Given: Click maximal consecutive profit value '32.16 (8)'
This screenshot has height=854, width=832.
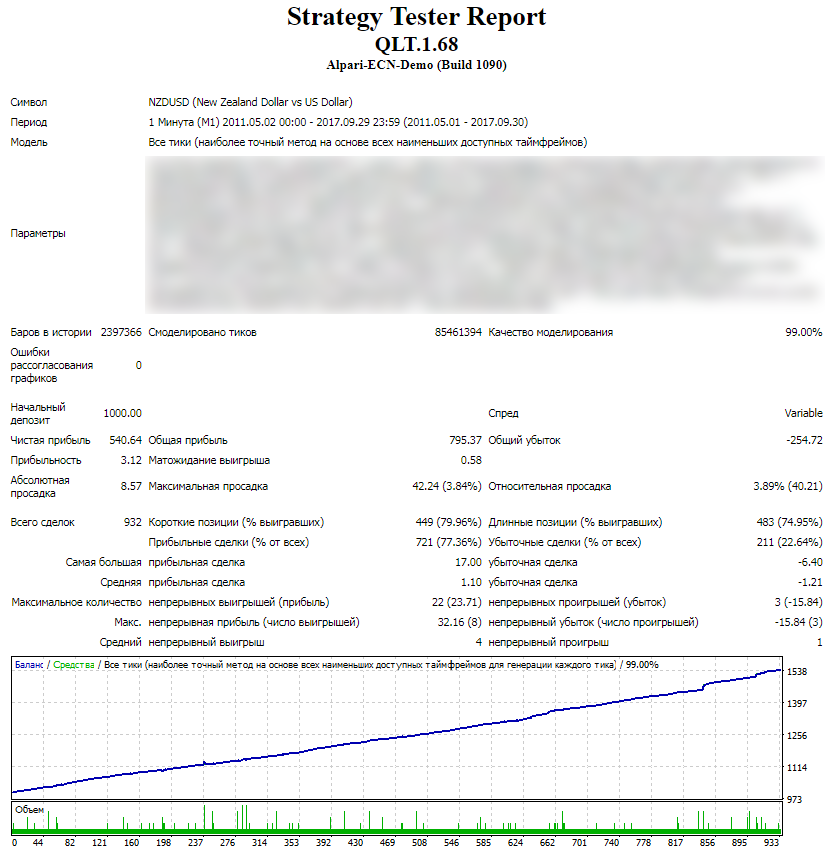Looking at the screenshot, I should 460,623.
